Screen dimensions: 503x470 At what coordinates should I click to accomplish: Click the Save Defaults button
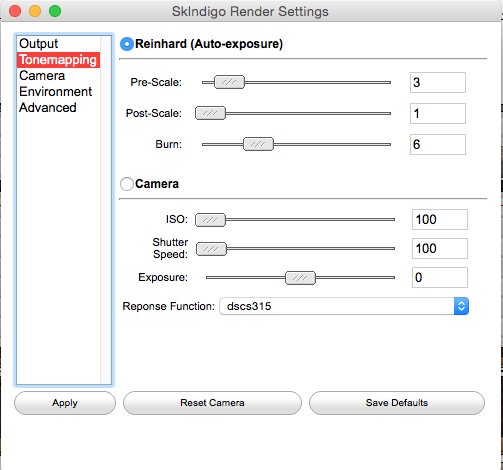(x=397, y=403)
